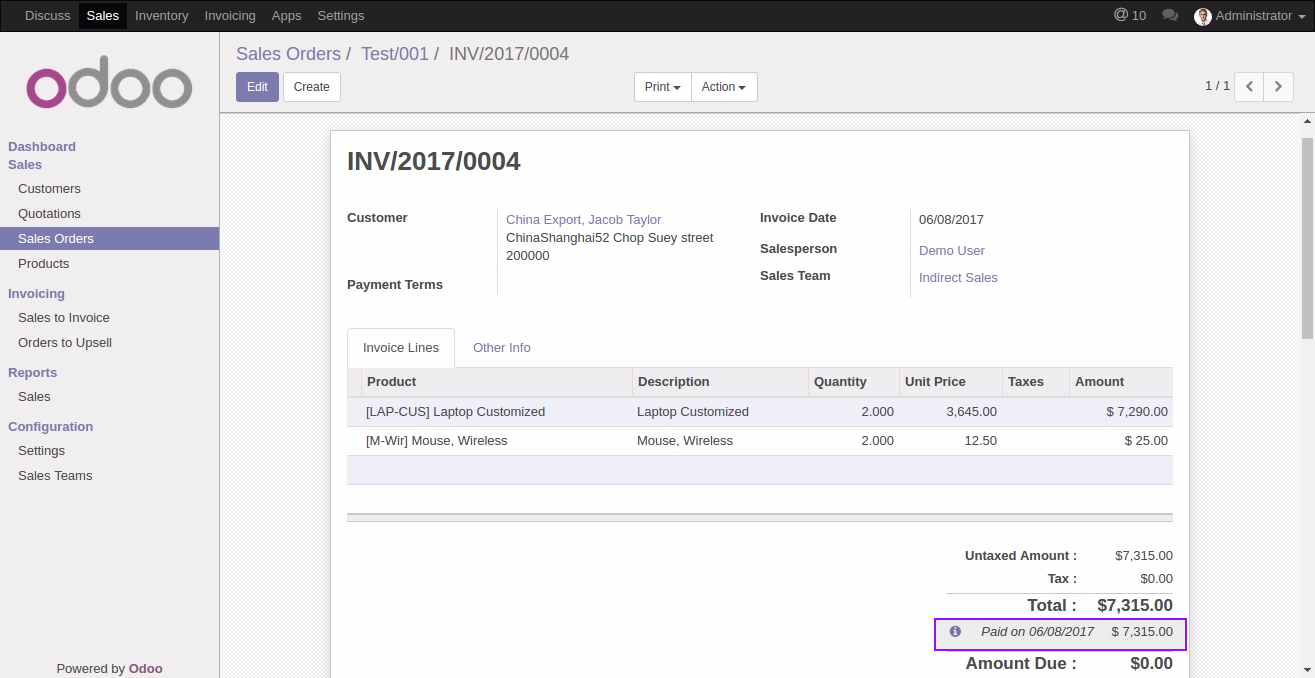The height and width of the screenshot is (678, 1315).
Task: Select the [M-Wir] Mouse, Wireless product cell
Action: coord(497,441)
